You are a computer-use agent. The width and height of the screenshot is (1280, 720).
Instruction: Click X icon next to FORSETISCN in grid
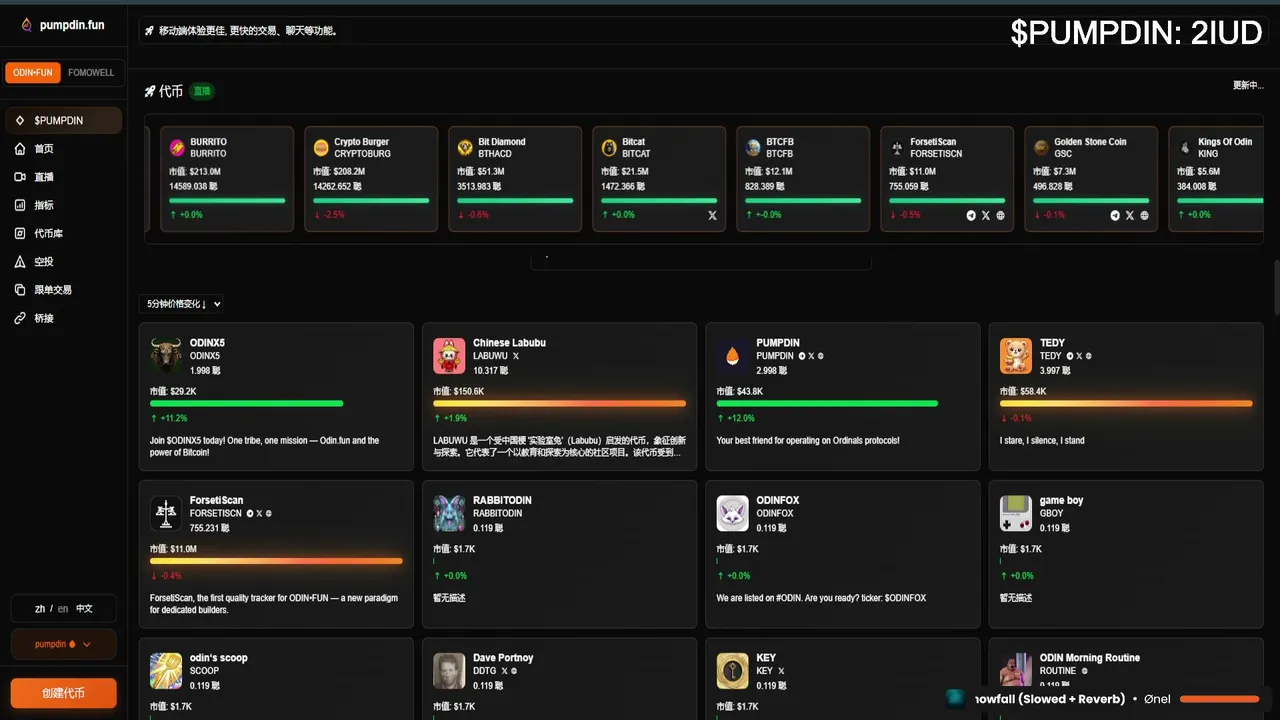click(259, 514)
